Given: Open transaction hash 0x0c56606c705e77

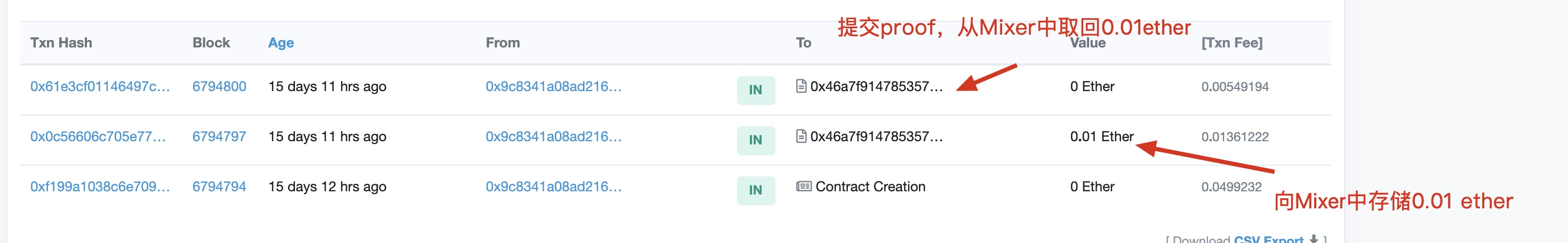Looking at the screenshot, I should (x=98, y=136).
